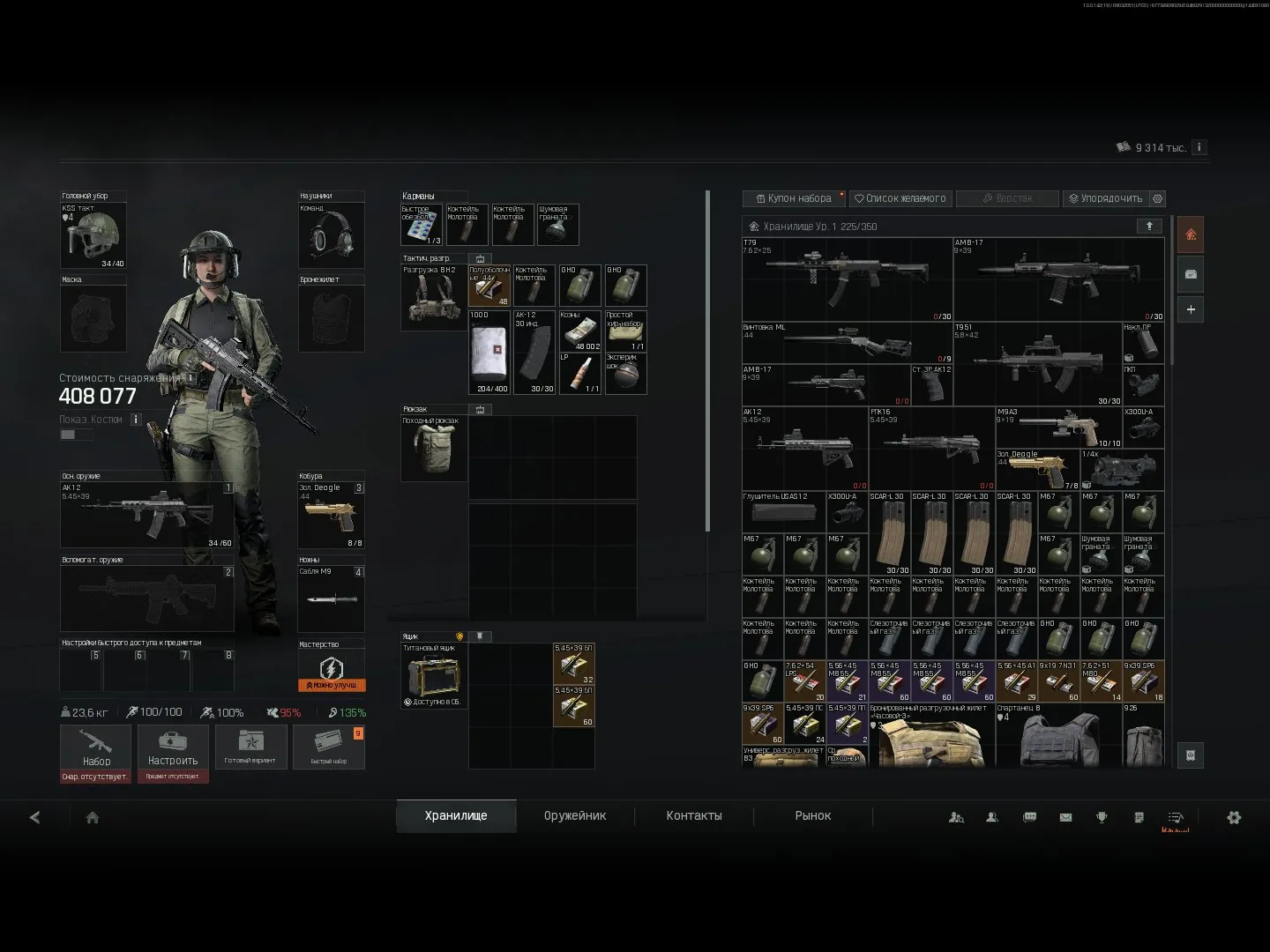Select the KSS такт. helmet slot

(x=93, y=235)
